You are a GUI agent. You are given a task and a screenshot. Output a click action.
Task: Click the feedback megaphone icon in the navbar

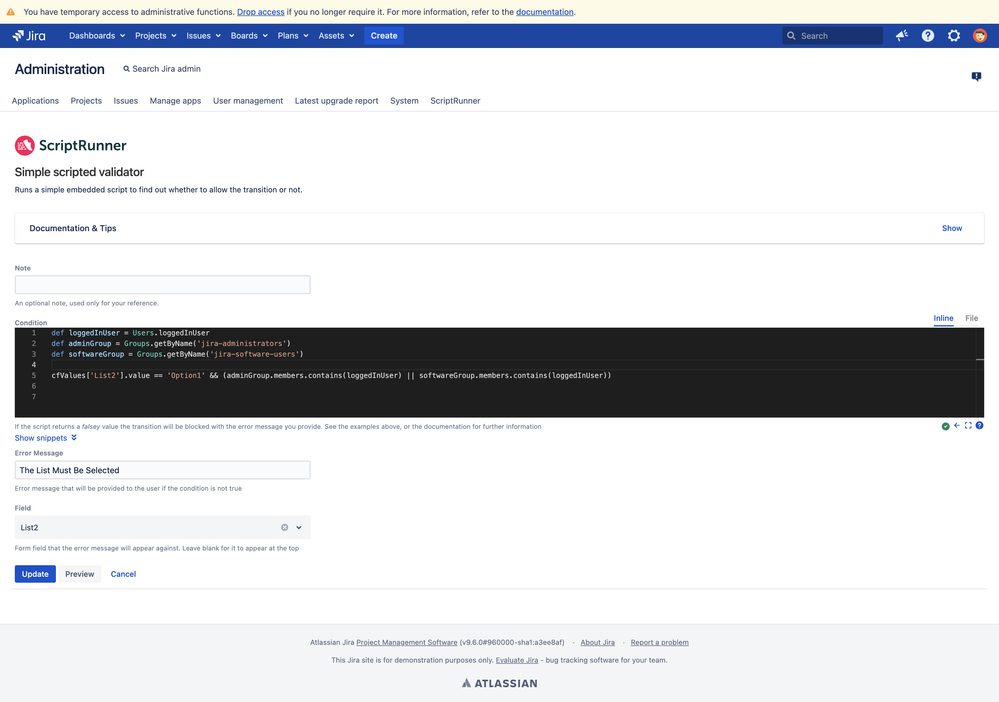click(x=901, y=34)
